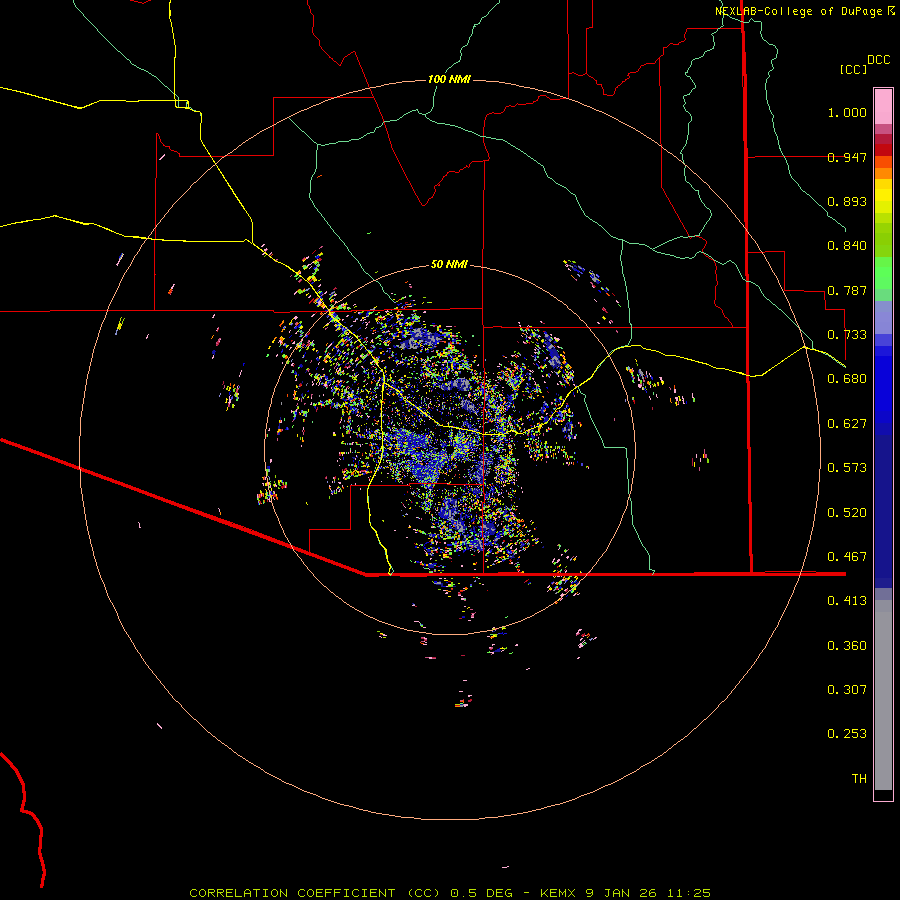Click the 0.520 scale value
The image size is (900, 900).
847,513
